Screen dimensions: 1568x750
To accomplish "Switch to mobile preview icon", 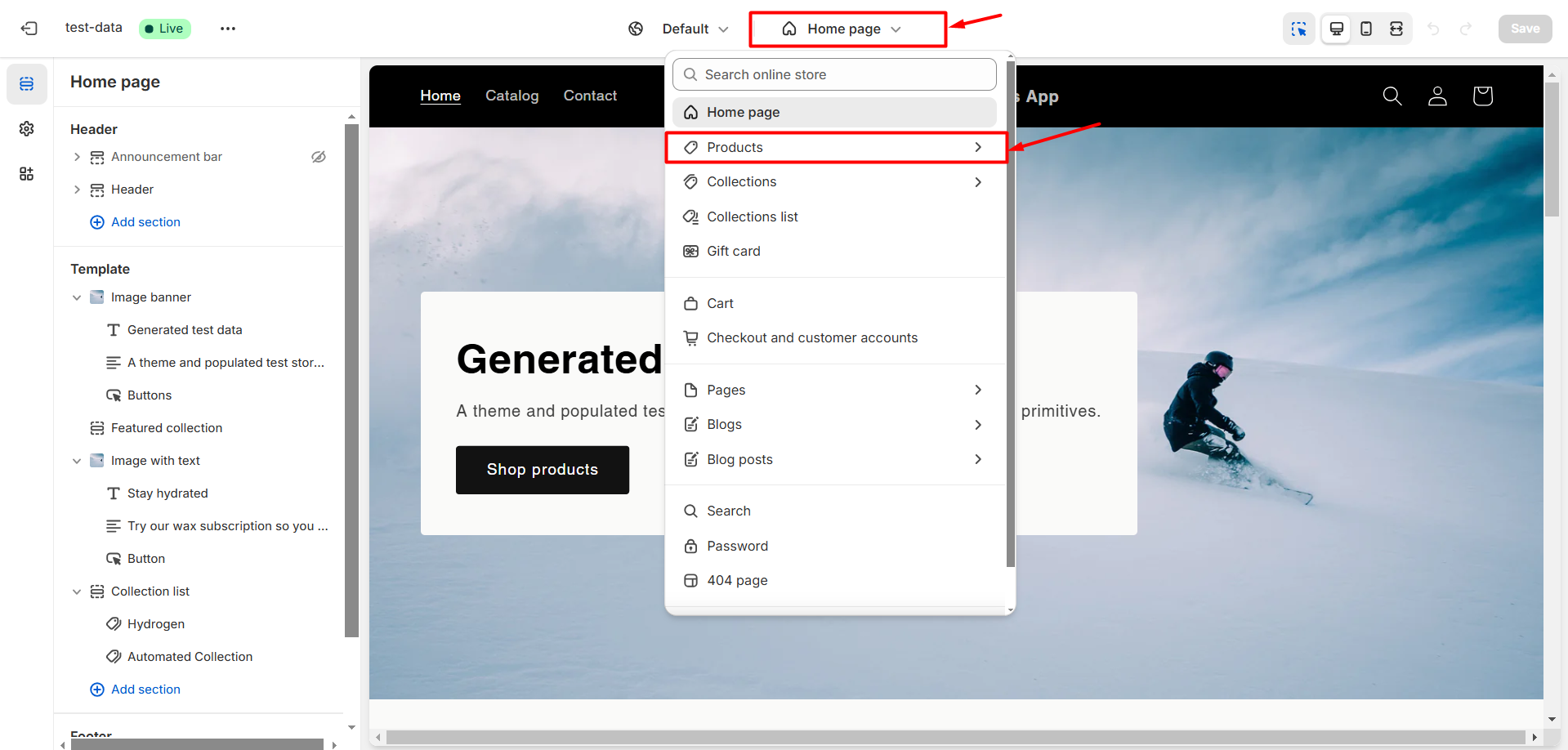I will (x=1366, y=29).
